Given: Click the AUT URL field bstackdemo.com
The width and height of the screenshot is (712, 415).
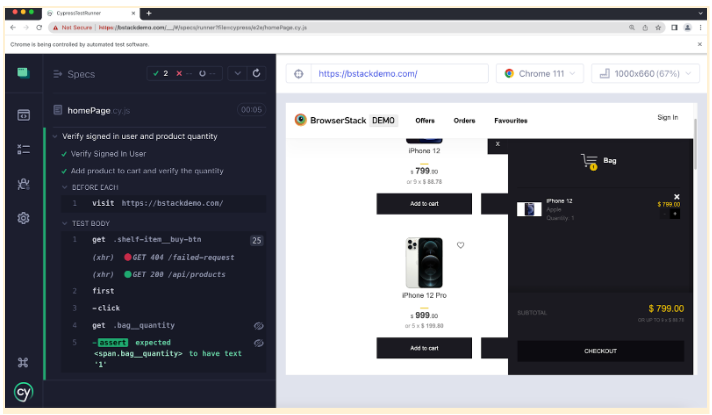Looking at the screenshot, I should click(400, 74).
